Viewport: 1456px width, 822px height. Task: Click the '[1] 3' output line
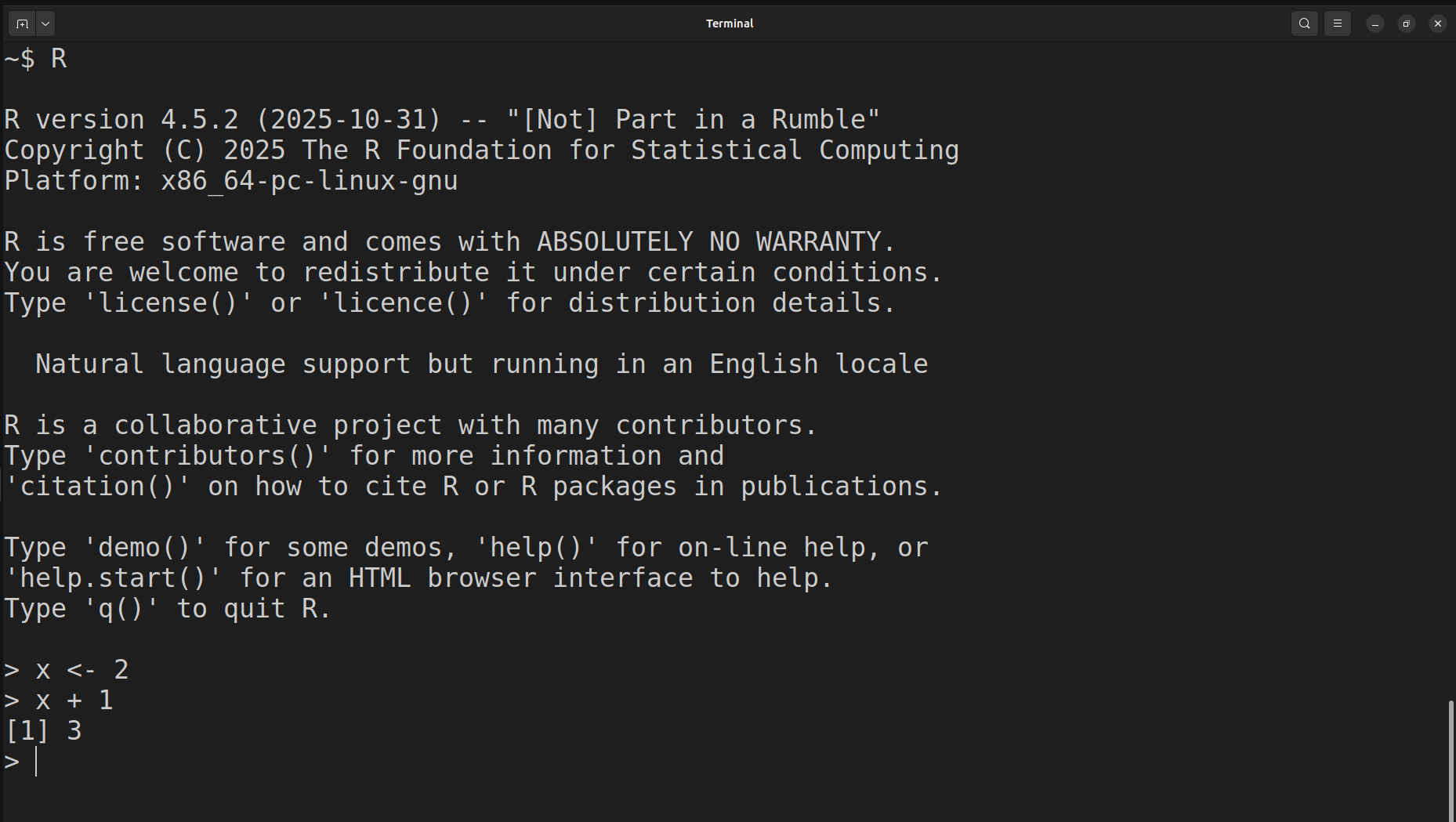(44, 731)
